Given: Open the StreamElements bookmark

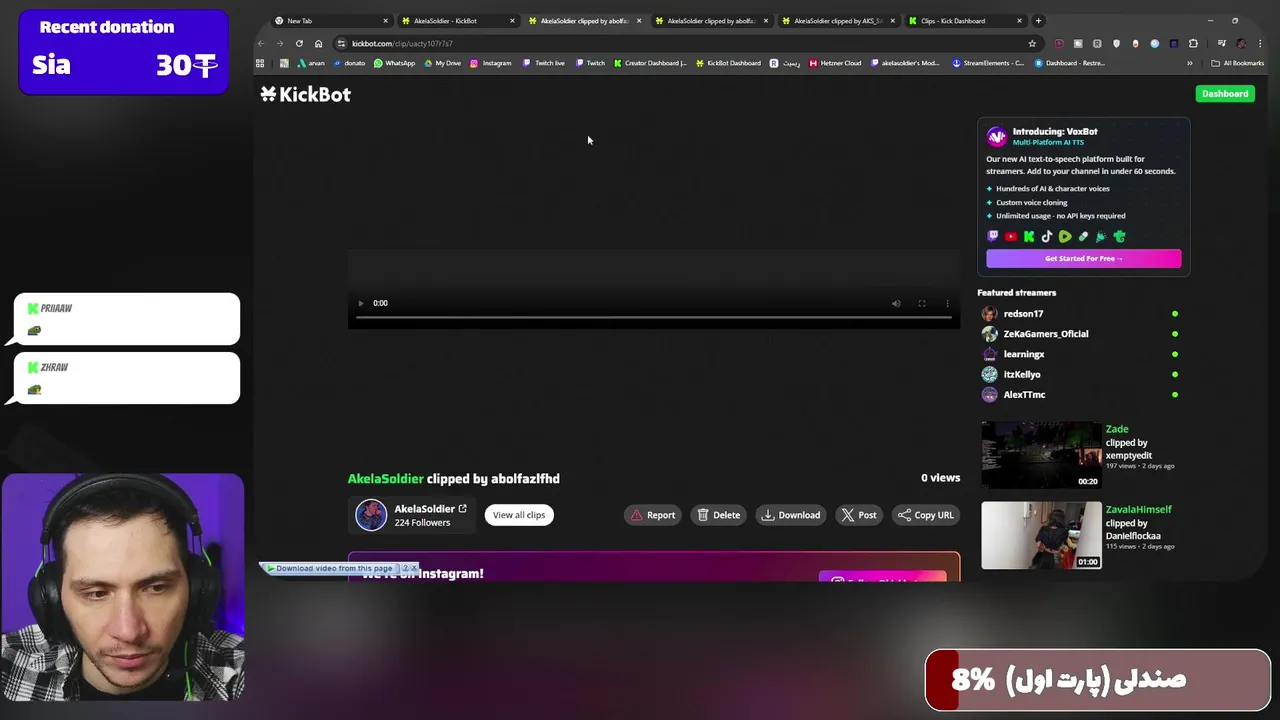Looking at the screenshot, I should [x=988, y=63].
